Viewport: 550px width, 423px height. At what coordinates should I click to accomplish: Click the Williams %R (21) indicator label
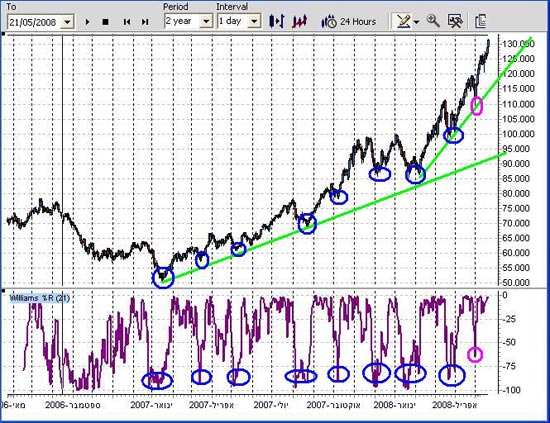coord(40,298)
